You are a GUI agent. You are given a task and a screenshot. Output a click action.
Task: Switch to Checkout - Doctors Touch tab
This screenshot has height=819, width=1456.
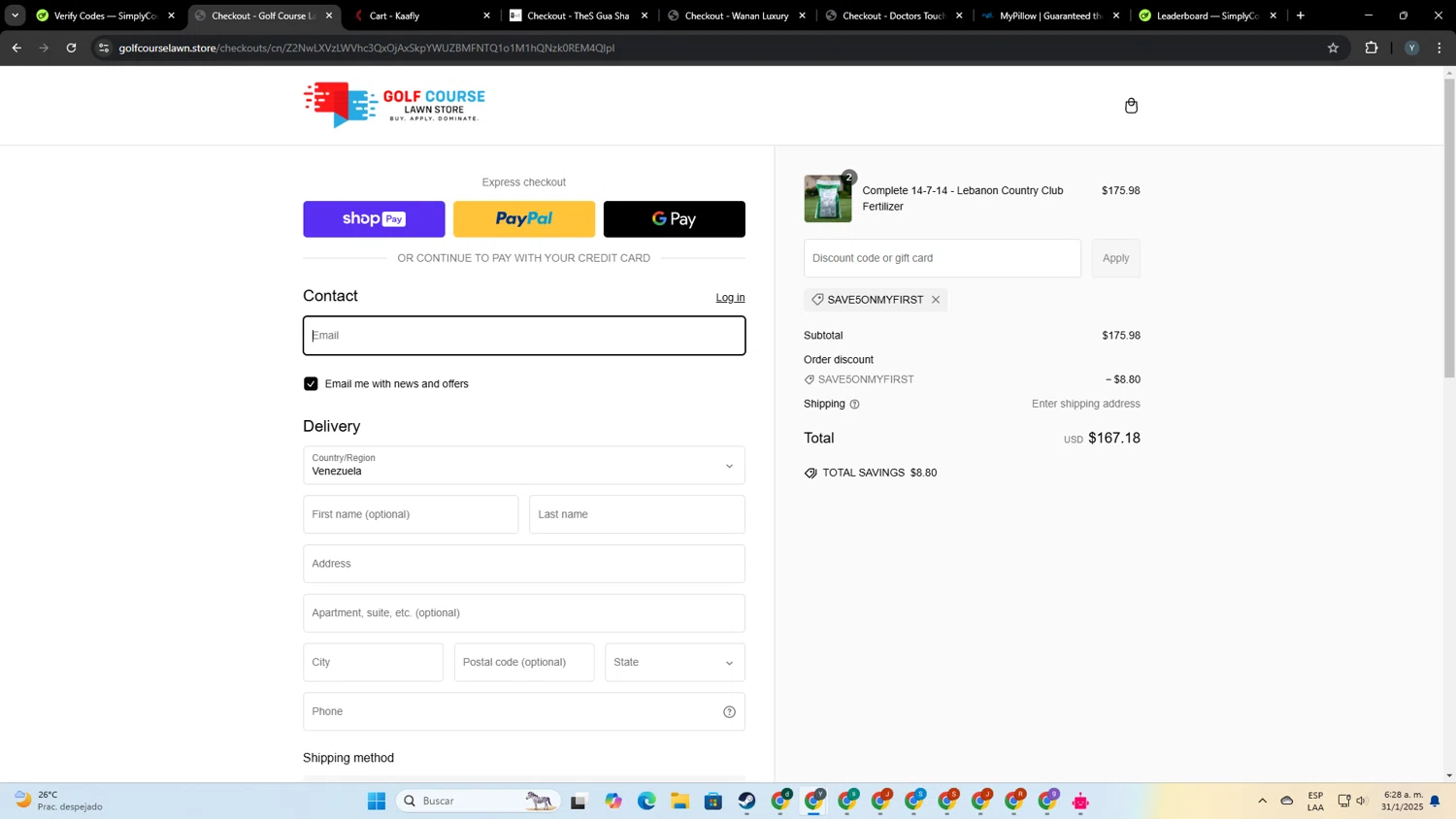(893, 16)
